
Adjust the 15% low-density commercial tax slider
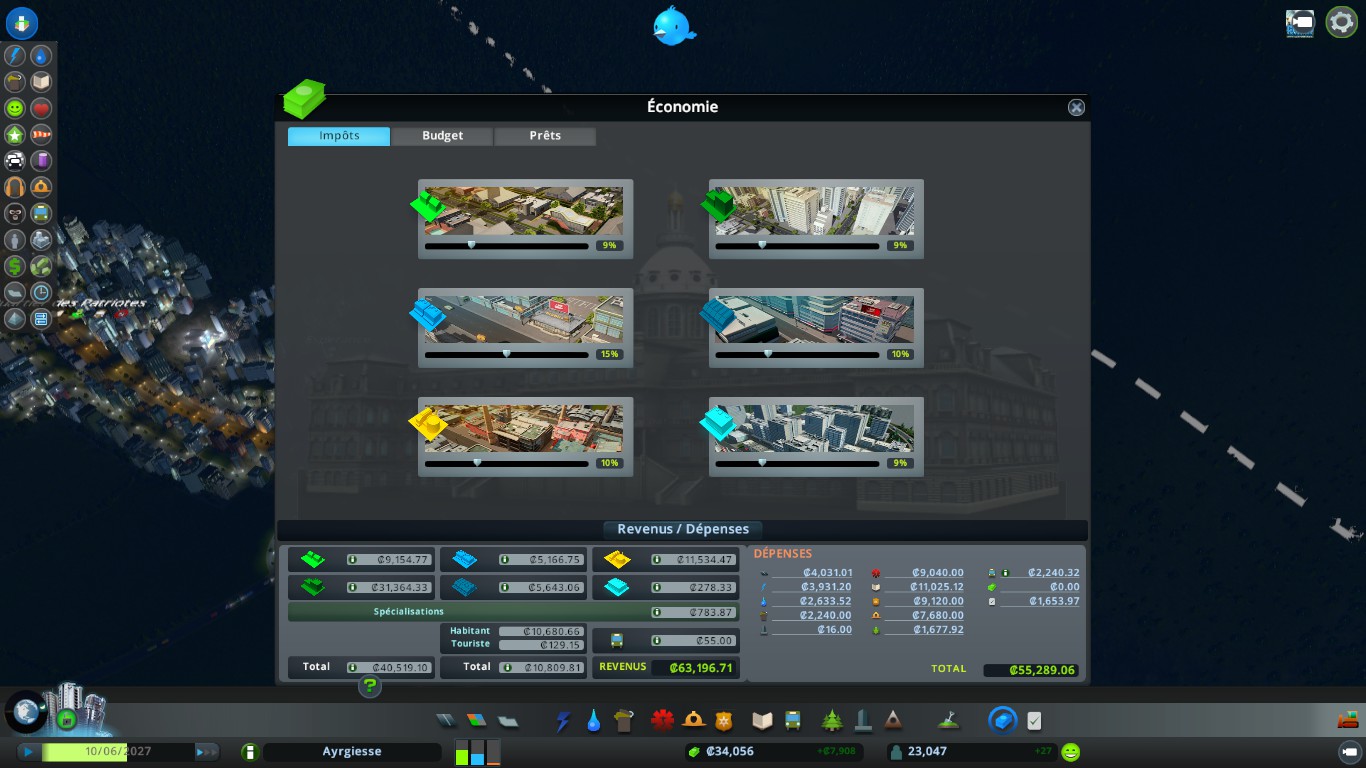tap(506, 354)
